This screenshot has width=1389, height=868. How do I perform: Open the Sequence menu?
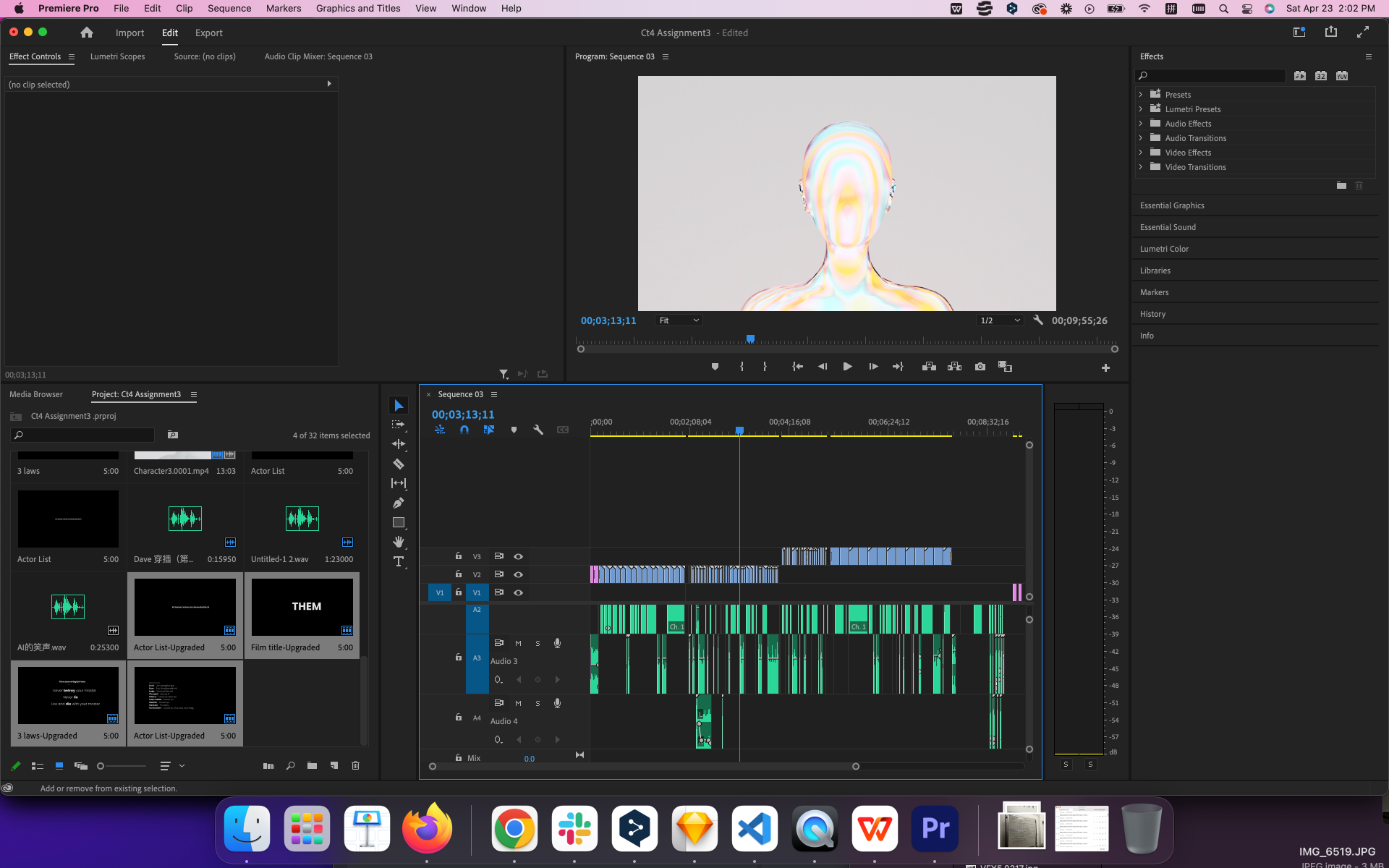(x=229, y=9)
